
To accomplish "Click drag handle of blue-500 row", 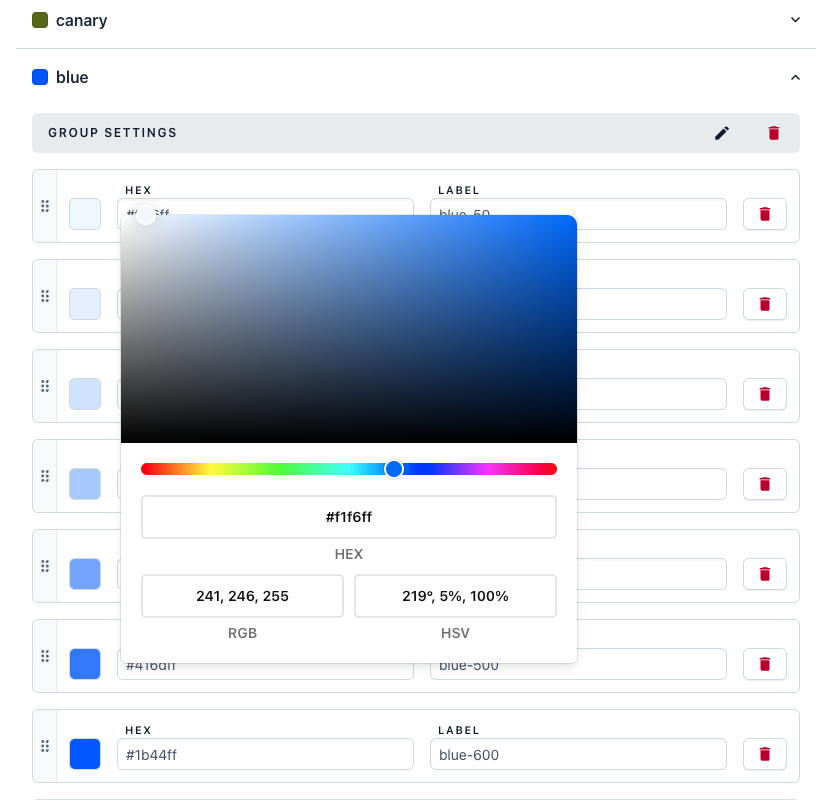I will [45, 656].
